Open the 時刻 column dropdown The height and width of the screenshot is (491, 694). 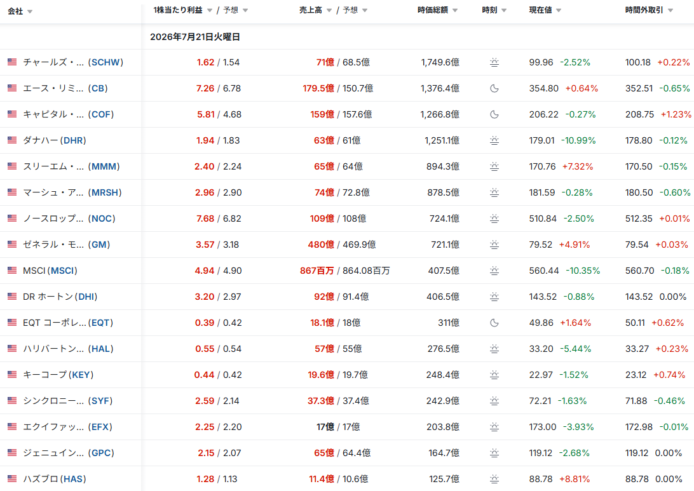click(504, 10)
